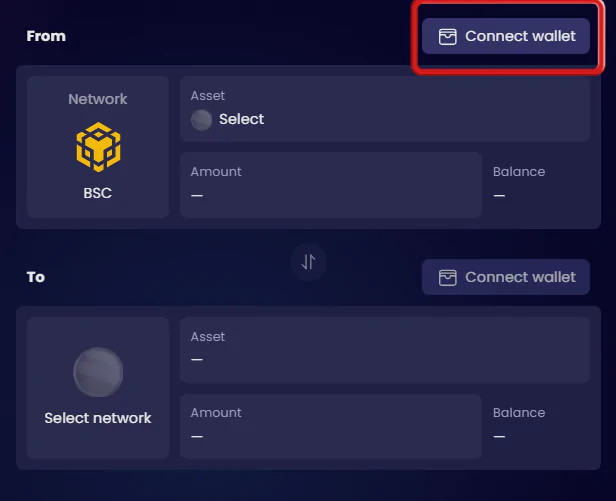Click the From section heading
This screenshot has height=501, width=616.
point(46,36)
